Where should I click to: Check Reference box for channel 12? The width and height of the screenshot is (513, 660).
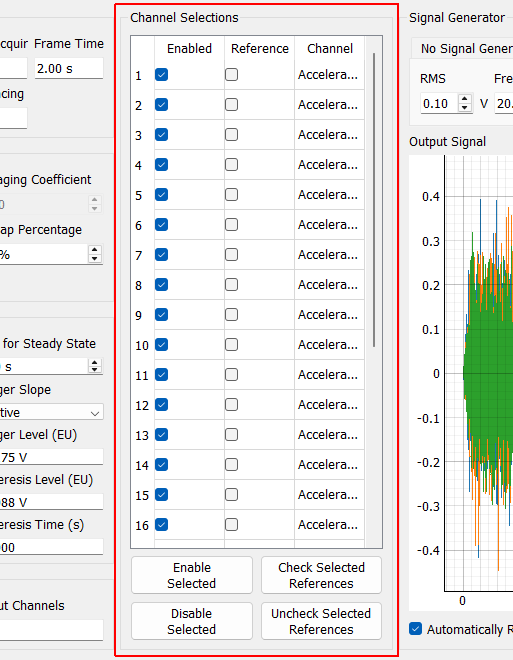(x=231, y=405)
